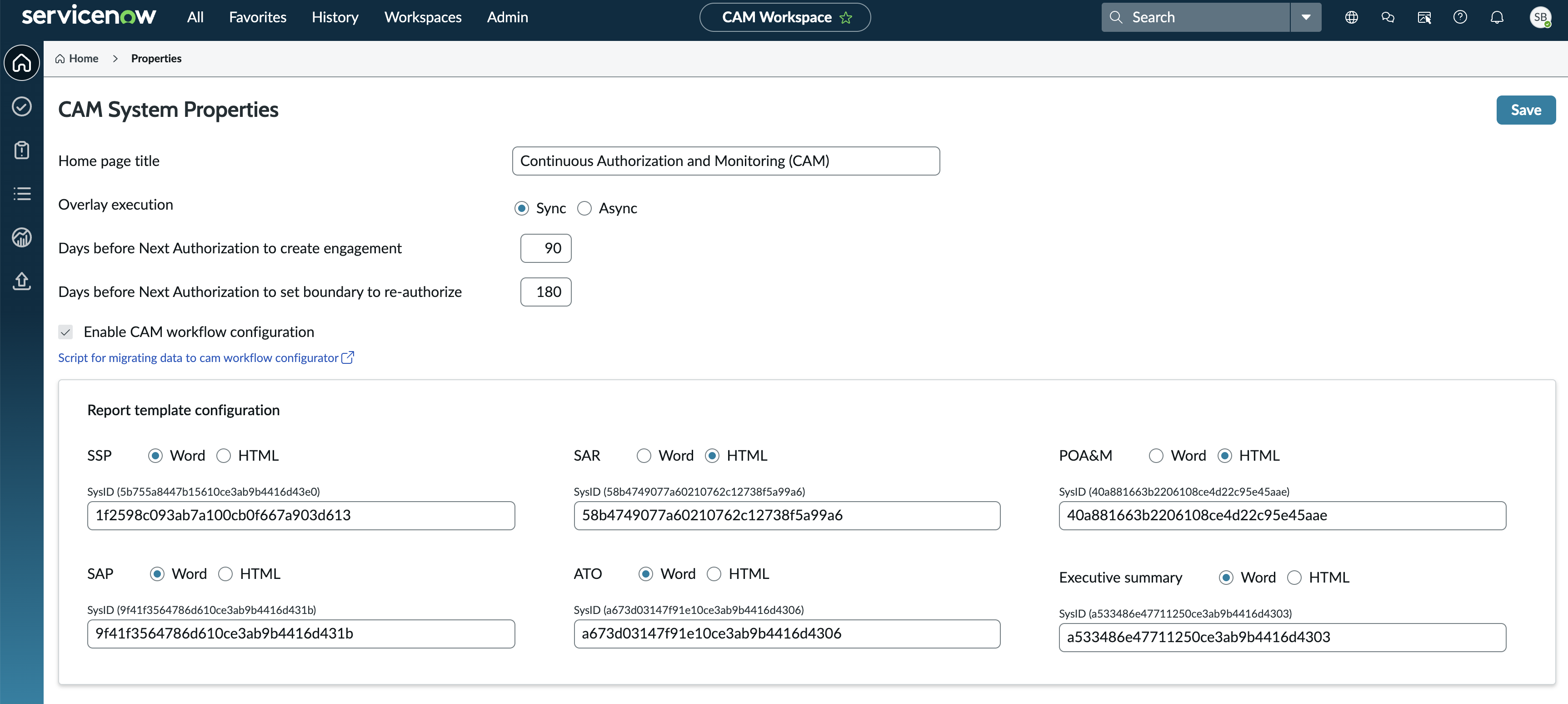Edit the ATO SysID input field
Image resolution: width=1568 pixels, height=704 pixels.
click(787, 634)
